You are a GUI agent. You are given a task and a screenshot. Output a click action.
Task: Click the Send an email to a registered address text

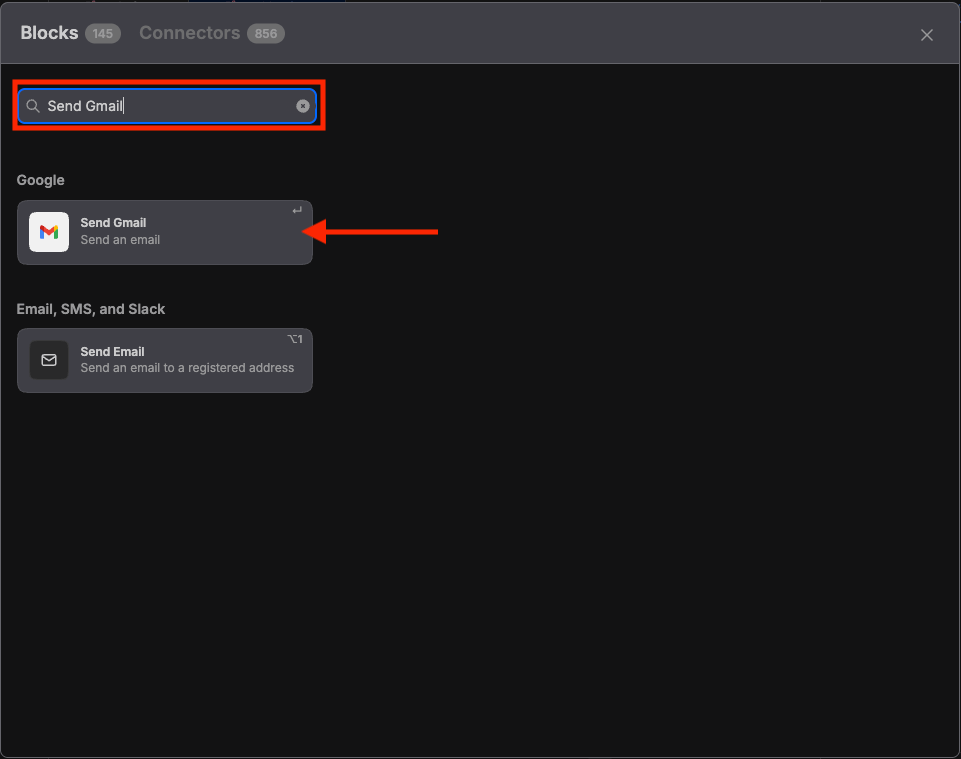click(186, 367)
